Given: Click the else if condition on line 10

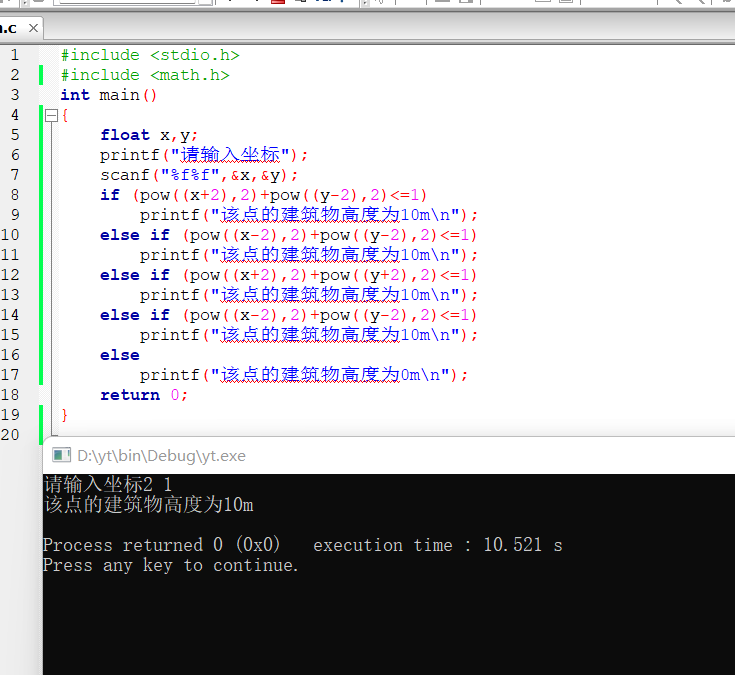Looking at the screenshot, I should [x=288, y=235].
